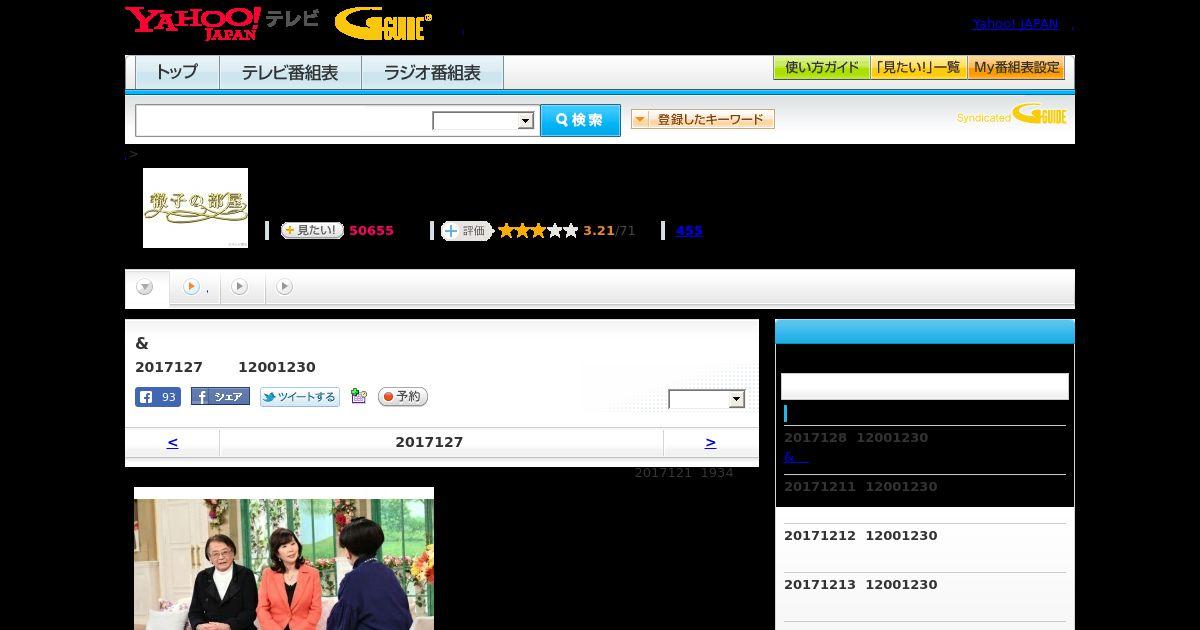Click the G-GUIDE logo in header
1200x630 pixels.
(x=383, y=24)
